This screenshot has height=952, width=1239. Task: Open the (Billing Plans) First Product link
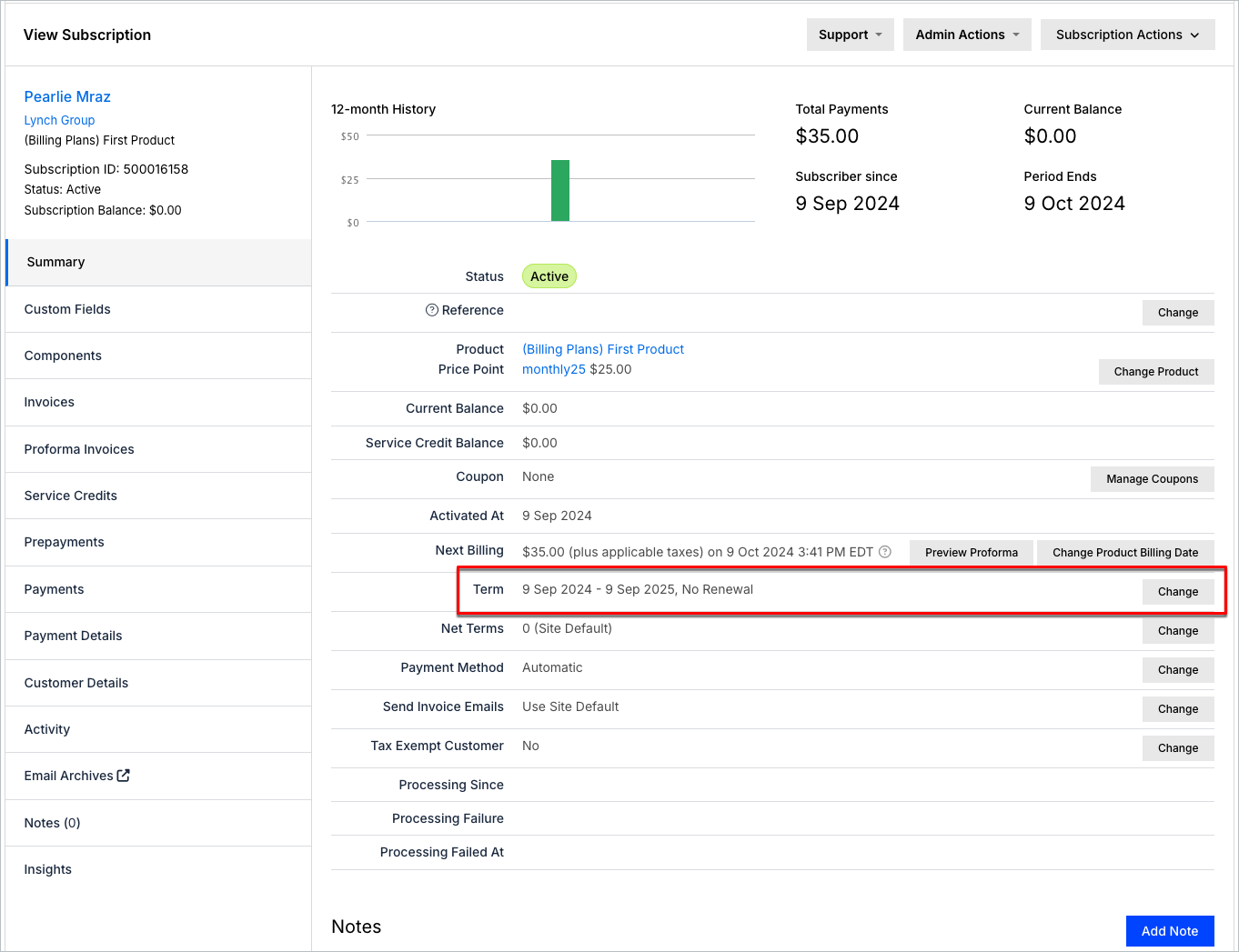click(x=603, y=349)
